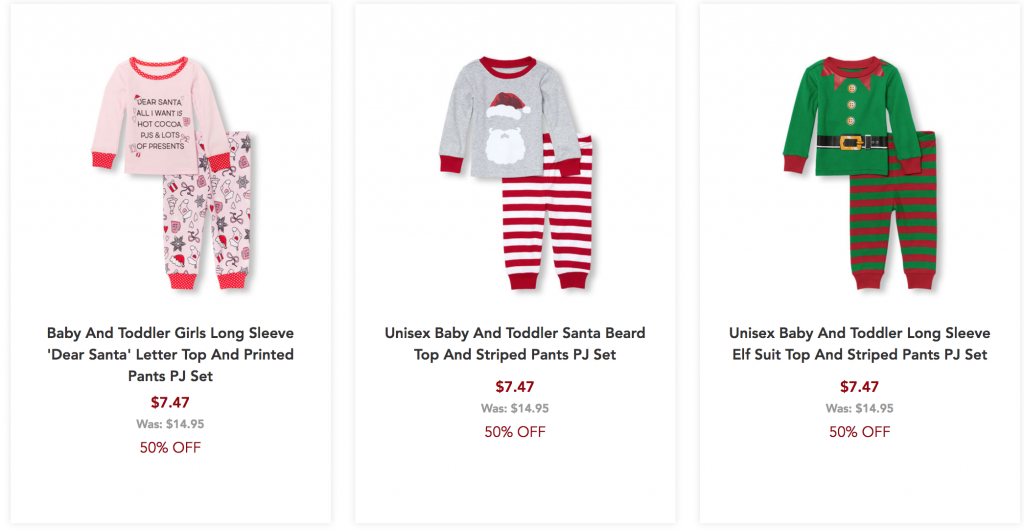Viewport: 1024px width, 532px height.
Task: Click the 50% OFF label on the Elf Suit card
Action: [x=859, y=432]
